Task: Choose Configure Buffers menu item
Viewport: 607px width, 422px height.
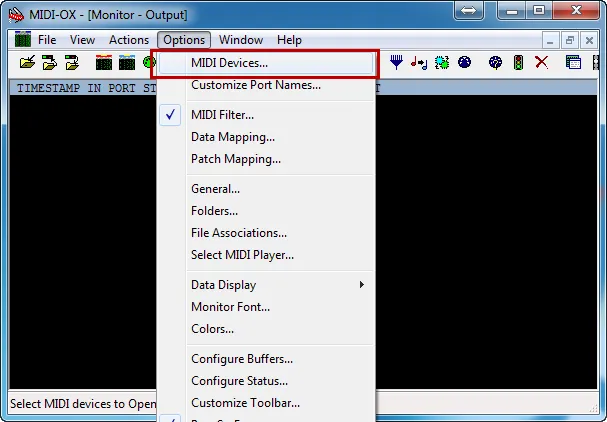Action: tap(241, 359)
